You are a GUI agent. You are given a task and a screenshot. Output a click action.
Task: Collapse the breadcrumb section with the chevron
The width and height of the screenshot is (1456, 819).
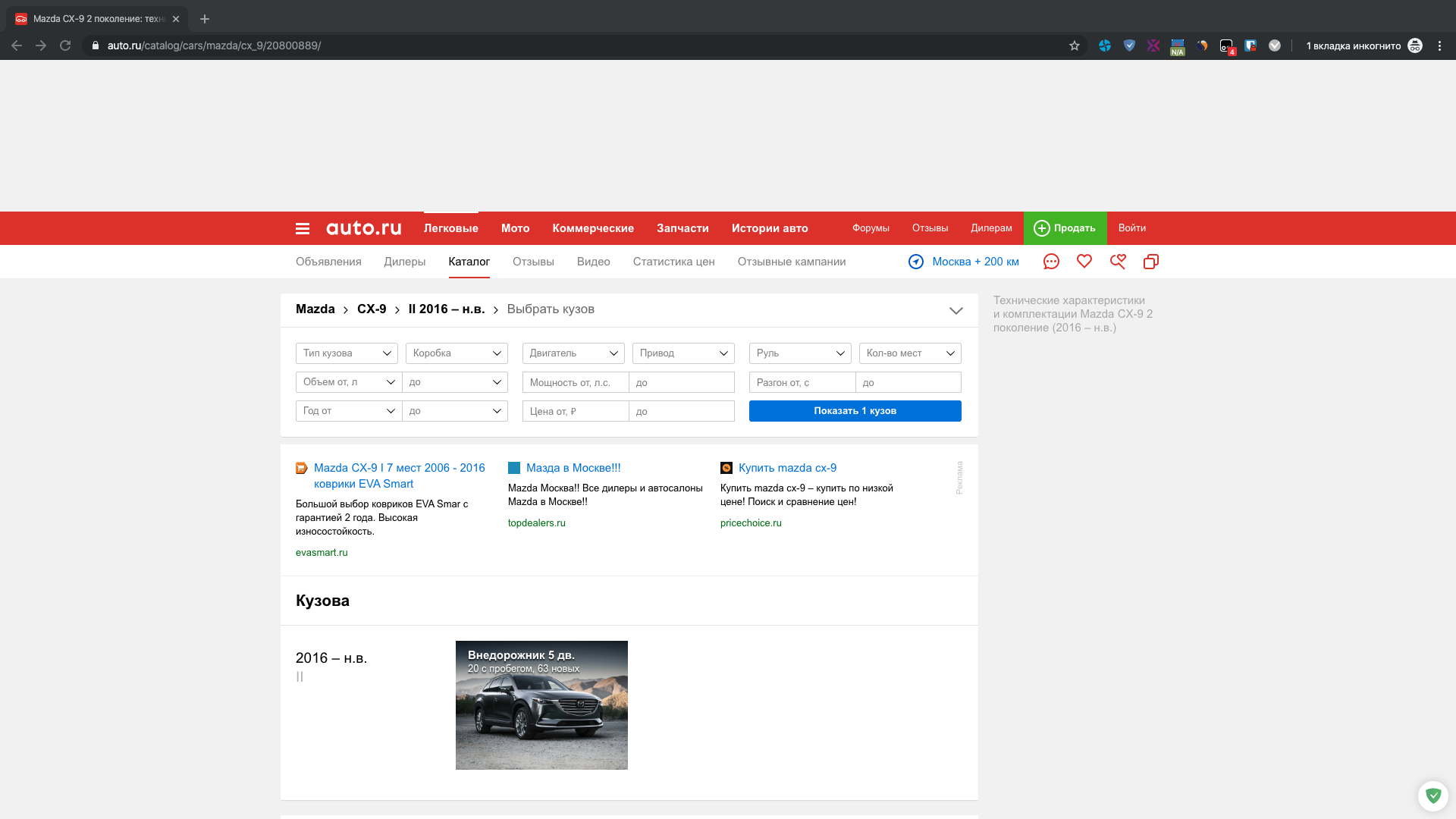pyautogui.click(x=955, y=310)
